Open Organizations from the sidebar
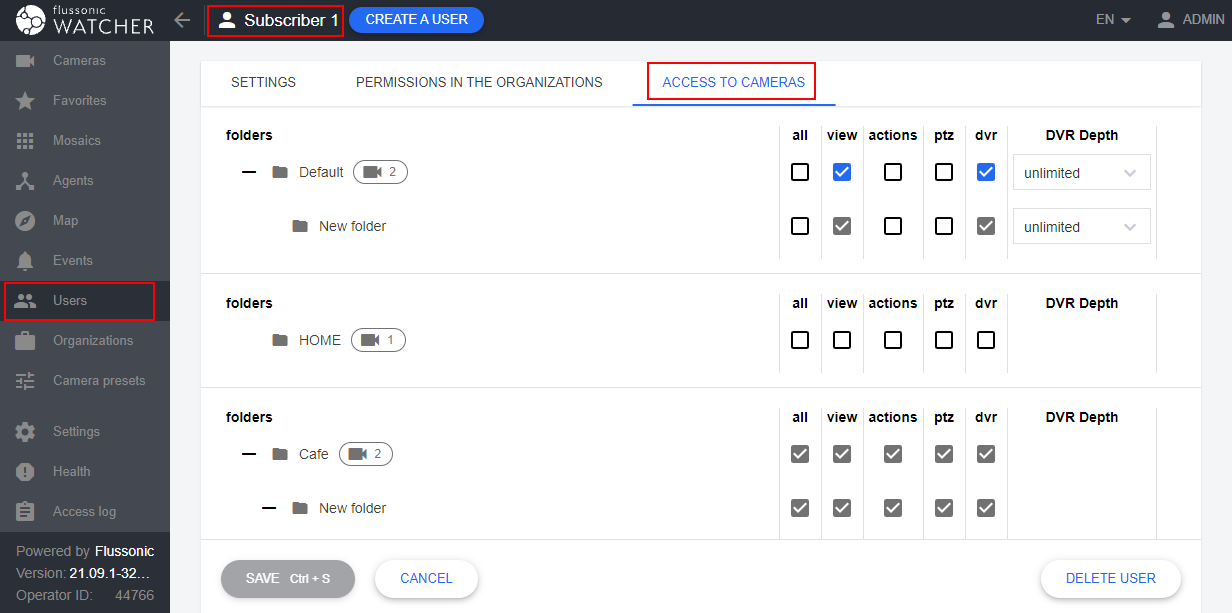Screen dimensions: 1232x613 (x=92, y=340)
